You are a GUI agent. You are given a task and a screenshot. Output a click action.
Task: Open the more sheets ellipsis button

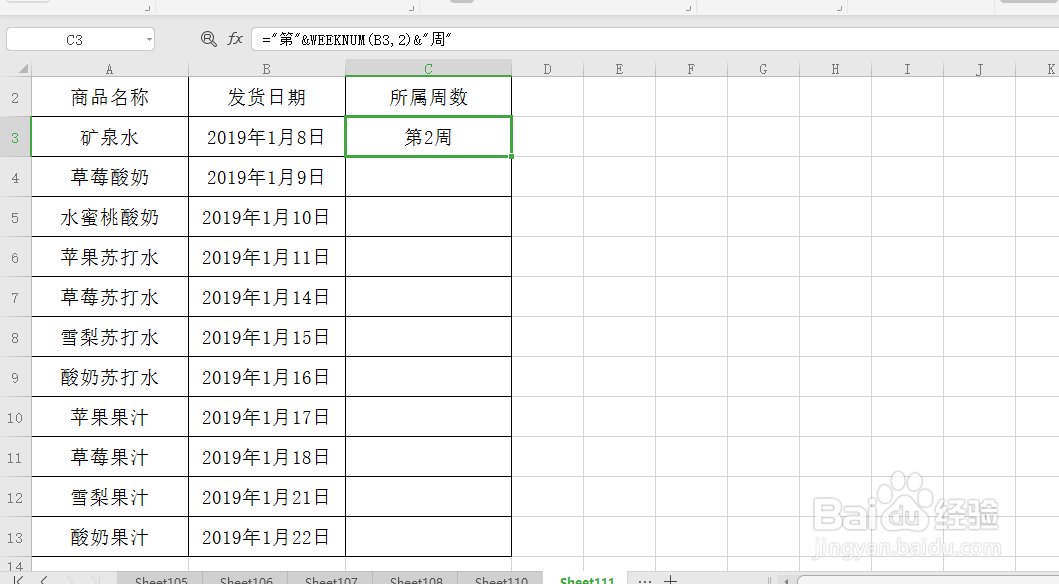pyautogui.click(x=645, y=580)
